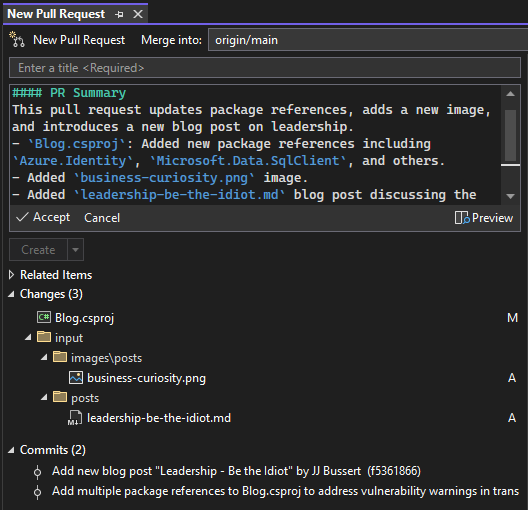Click the image icon for business-curiosity.png

[x=76, y=378]
